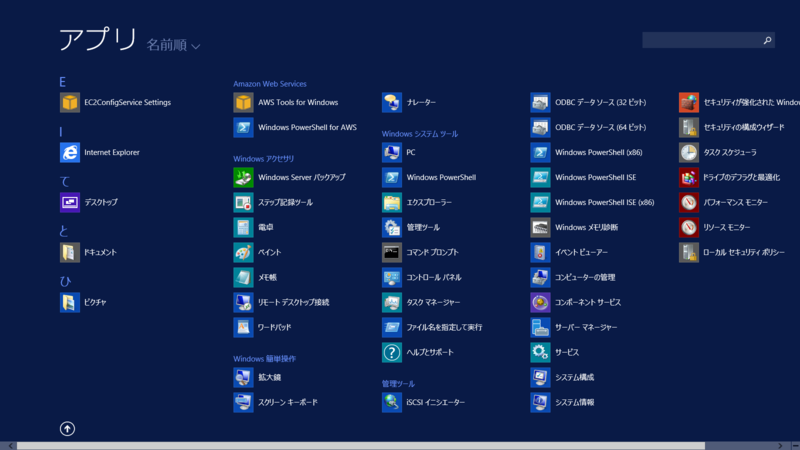The width and height of the screenshot is (800, 450).
Task: Open 拡大鏡 magnifier icon
Action: pyautogui.click(x=243, y=378)
